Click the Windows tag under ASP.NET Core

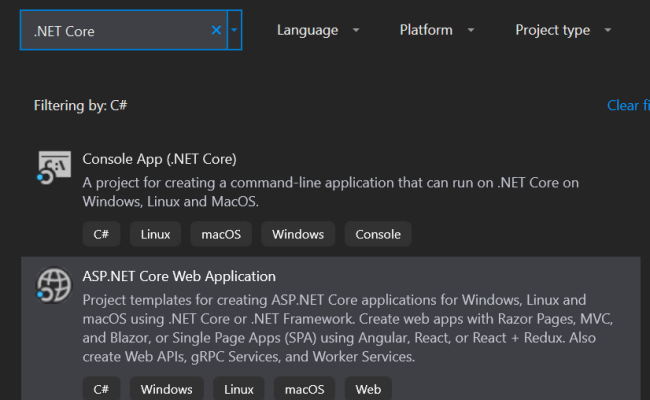(167, 389)
